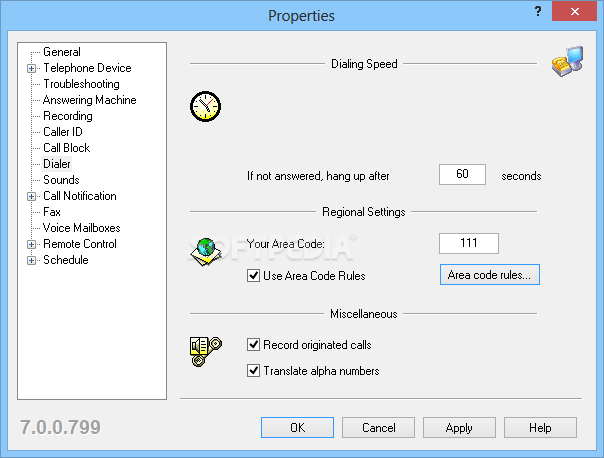Image resolution: width=604 pixels, height=458 pixels.
Task: Toggle the Use Area Code Rules checkbox
Action: [x=253, y=276]
